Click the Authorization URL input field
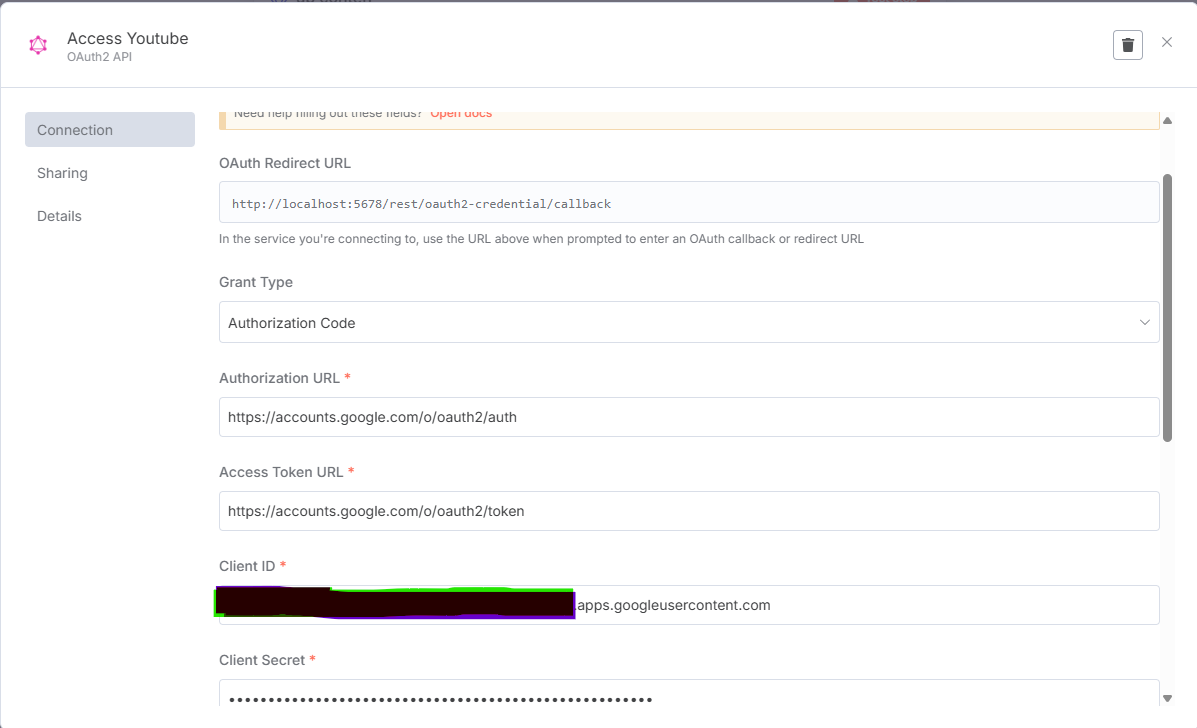The width and height of the screenshot is (1197, 728). click(689, 417)
